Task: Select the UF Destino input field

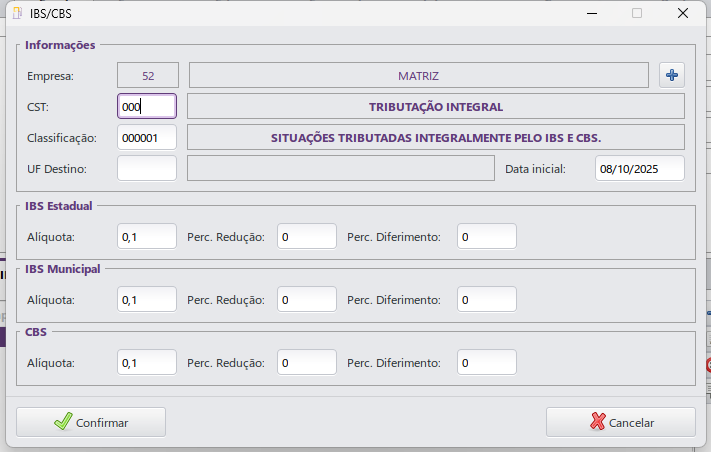Action: tap(147, 168)
